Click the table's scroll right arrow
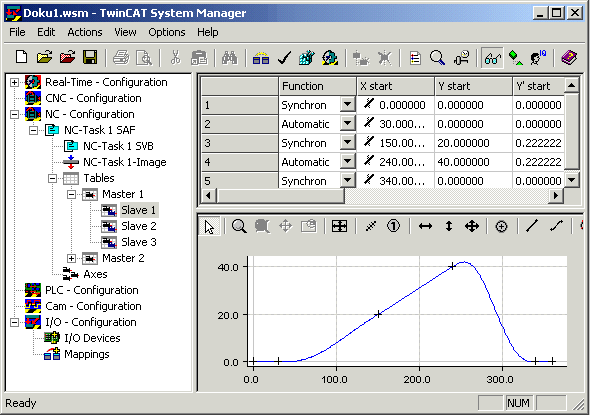The width and height of the screenshot is (590, 415). point(556,195)
